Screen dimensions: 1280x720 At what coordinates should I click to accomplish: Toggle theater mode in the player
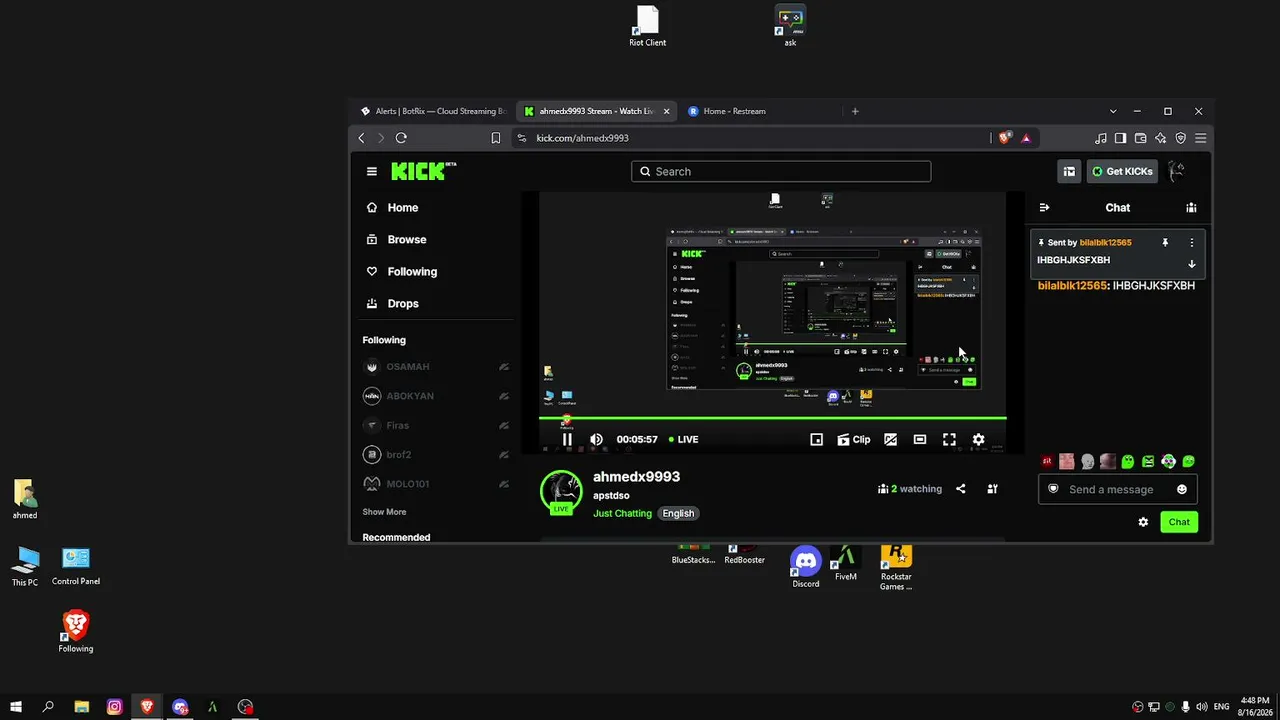(920, 439)
